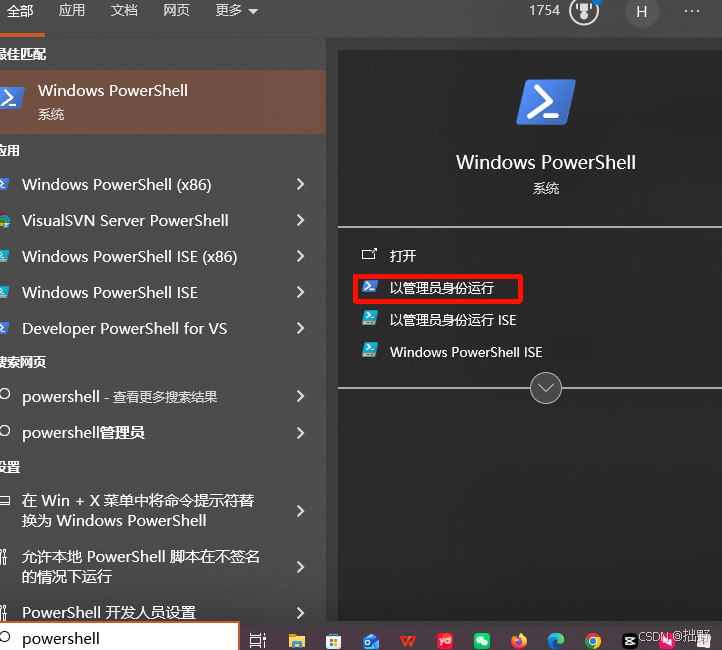Image resolution: width=722 pixels, height=650 pixels.
Task: Choose 以管理员身份运行 for PowerShell
Action: point(442,288)
